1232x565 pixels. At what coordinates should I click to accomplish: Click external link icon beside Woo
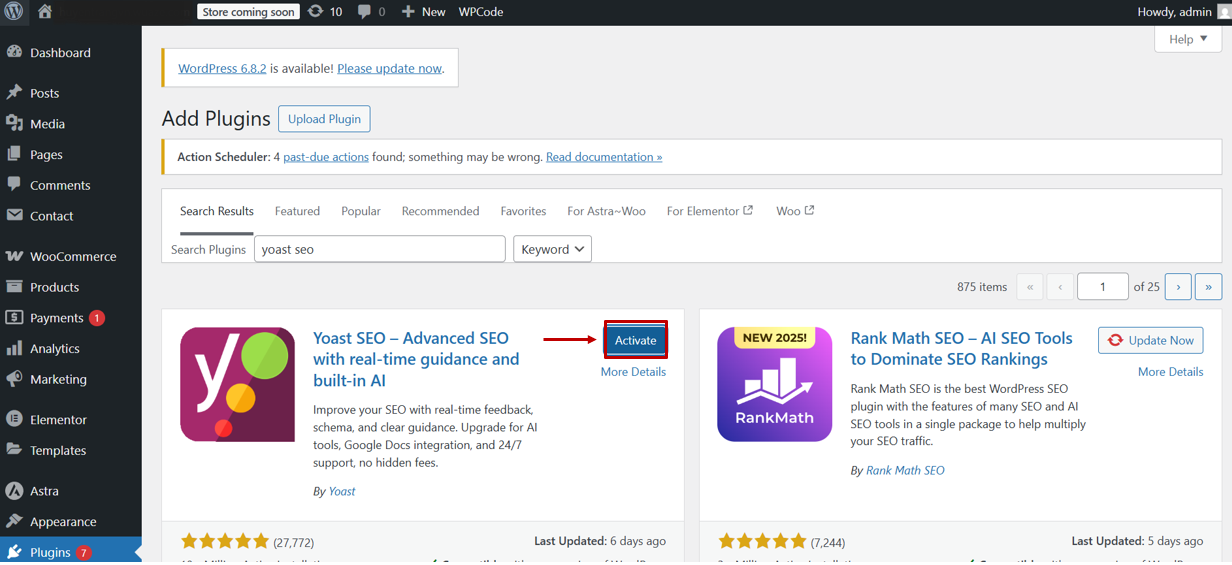coord(809,210)
